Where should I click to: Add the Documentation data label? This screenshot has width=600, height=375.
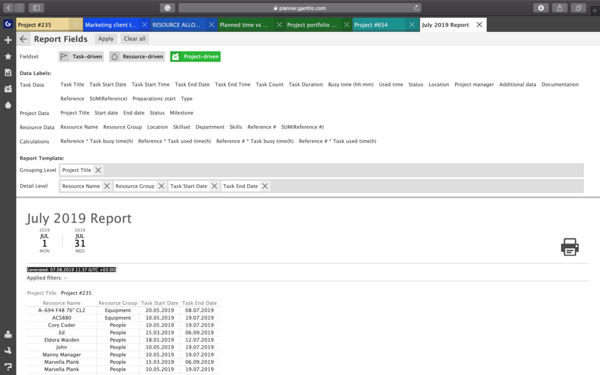(x=560, y=84)
